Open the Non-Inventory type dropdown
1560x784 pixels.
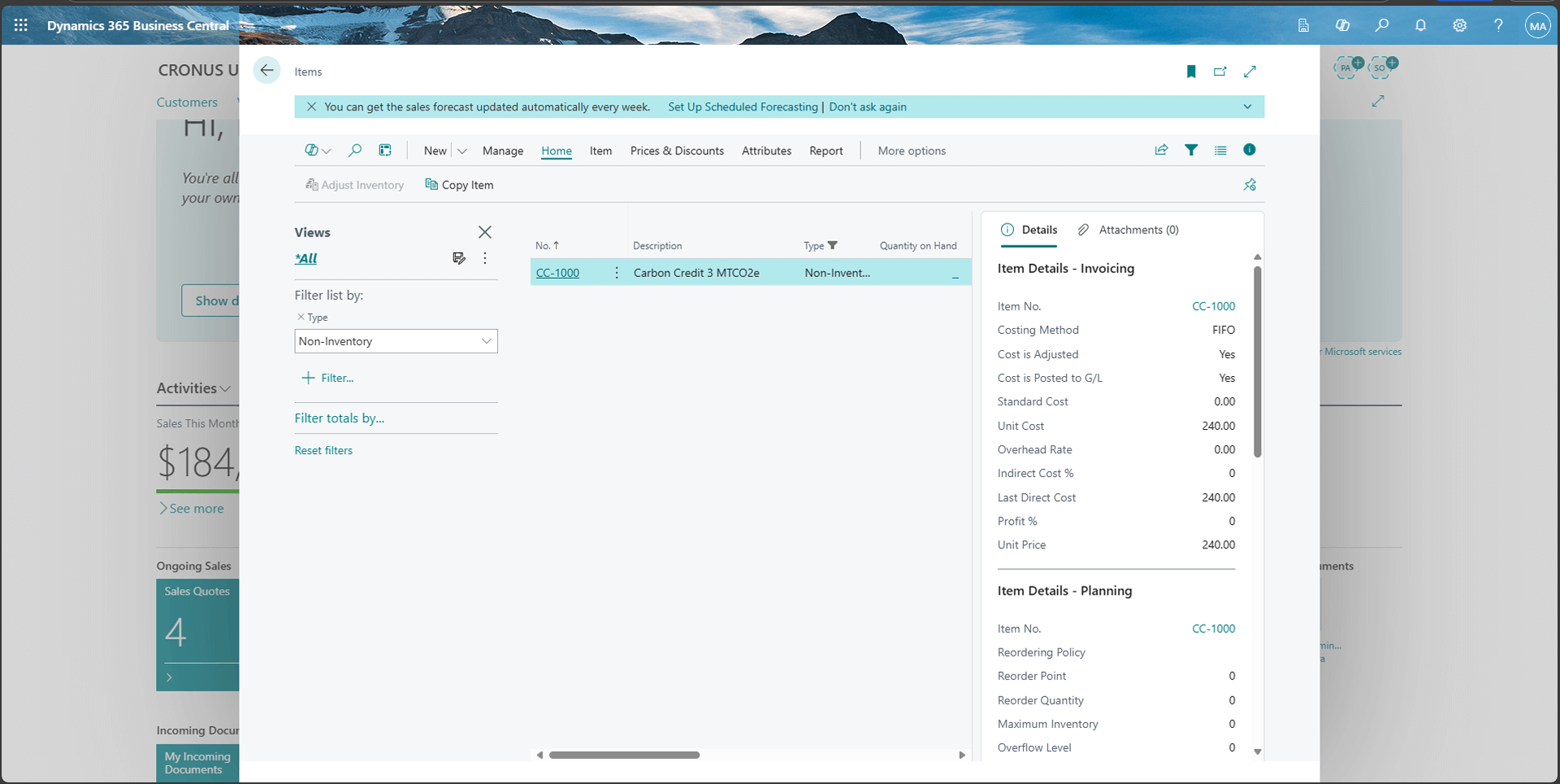coord(486,341)
